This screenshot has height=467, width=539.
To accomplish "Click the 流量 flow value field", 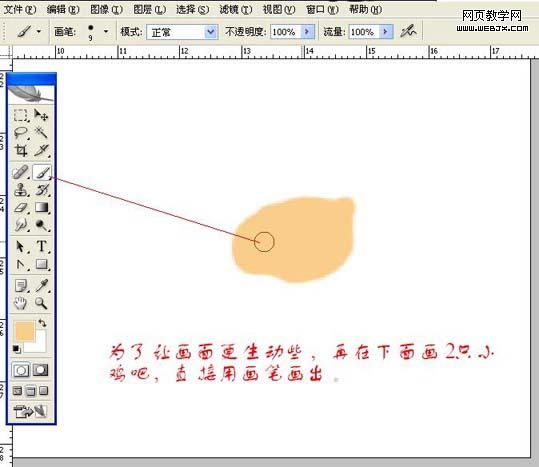I will (365, 32).
